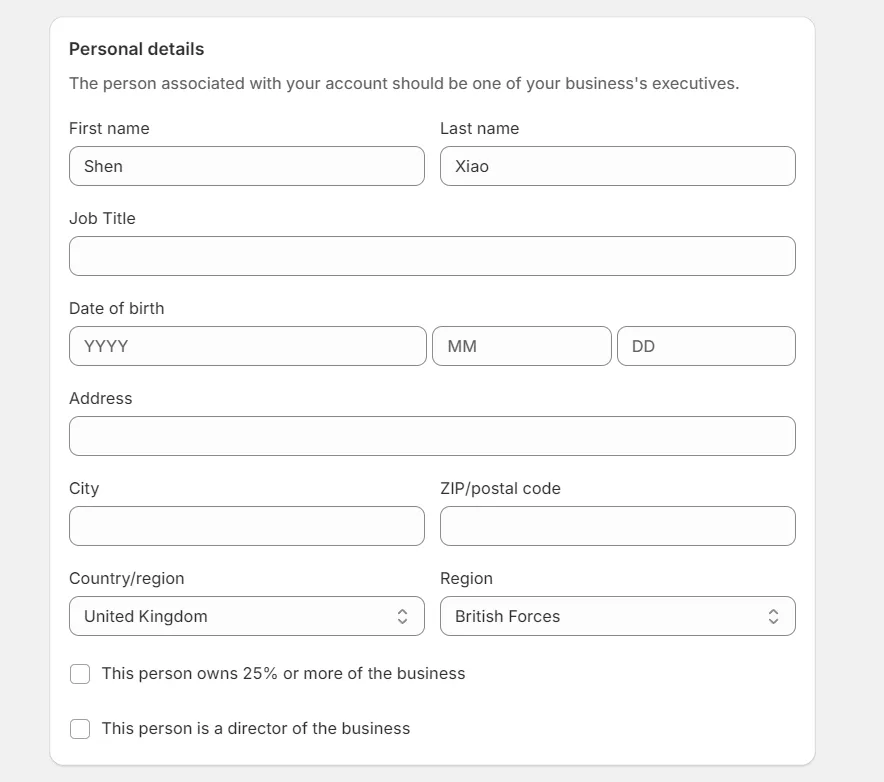Click the Date of birth label

[117, 308]
